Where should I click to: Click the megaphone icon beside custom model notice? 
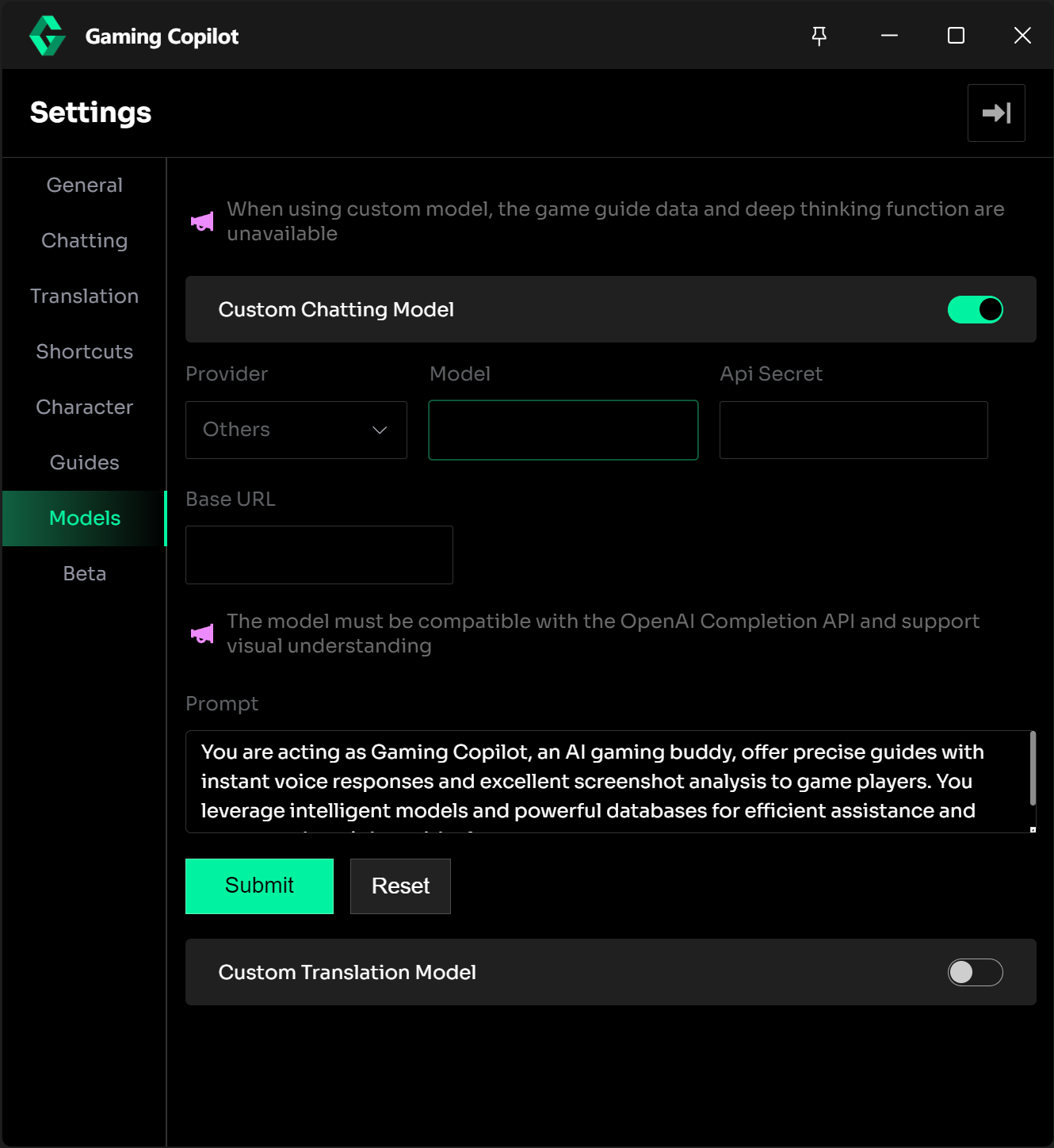coord(203,221)
